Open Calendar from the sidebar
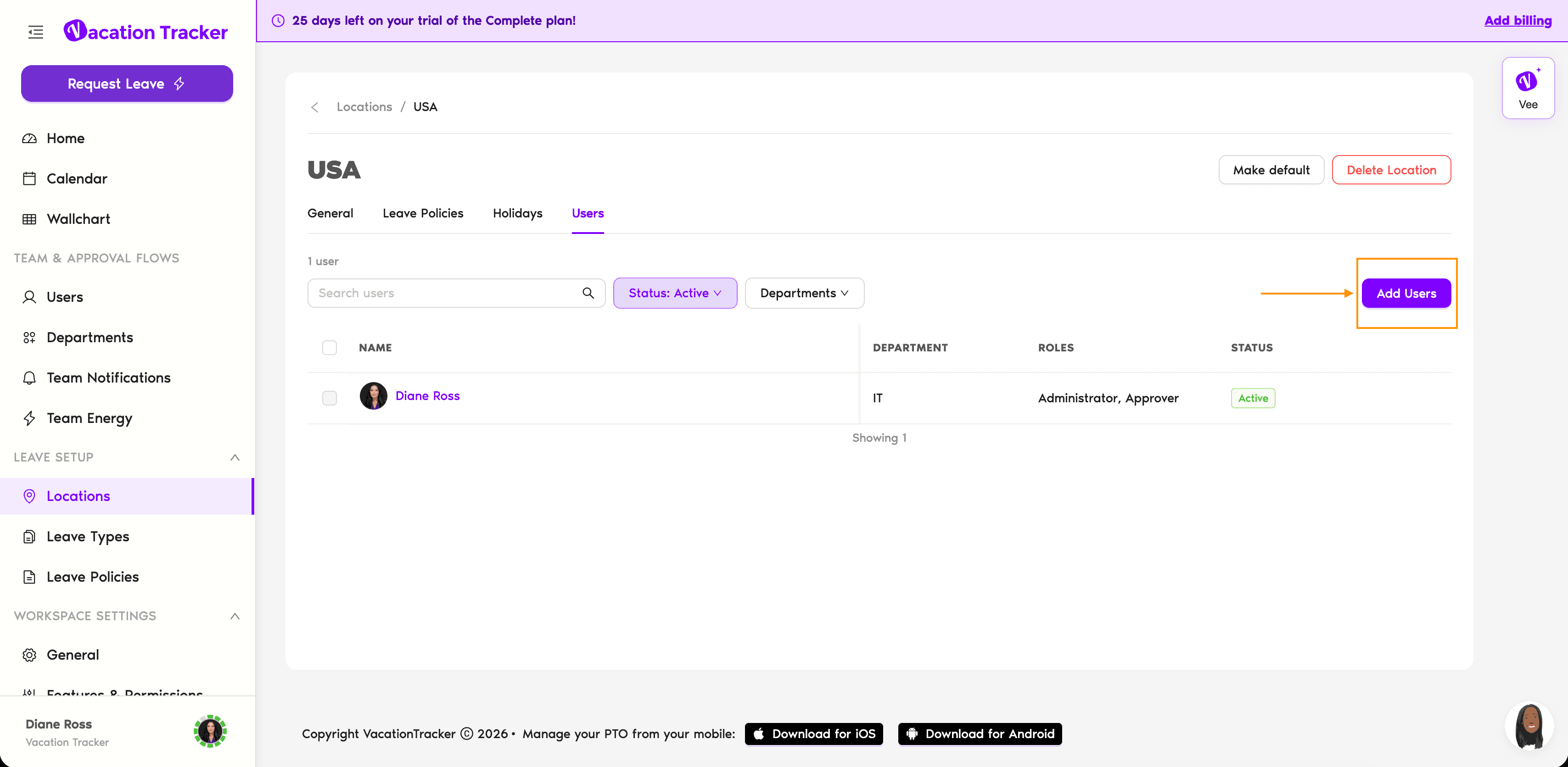The image size is (1568, 767). point(77,178)
